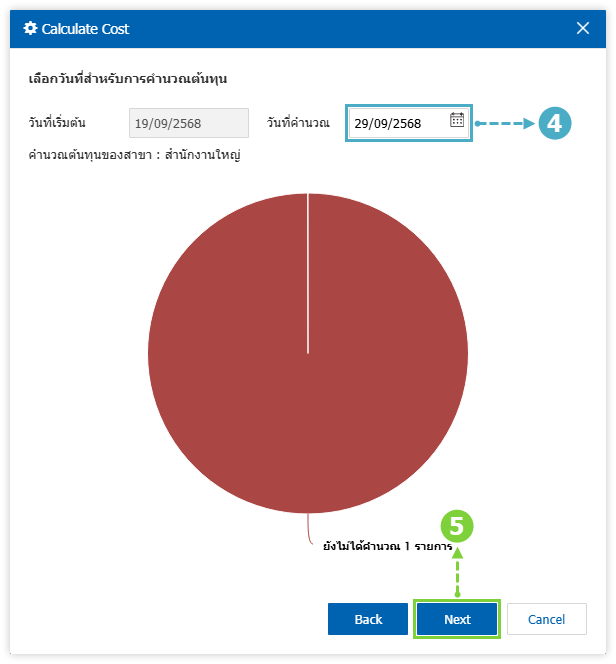Click the Calculate Cost title text
The width and height of the screenshot is (616, 664).
pyautogui.click(x=85, y=29)
